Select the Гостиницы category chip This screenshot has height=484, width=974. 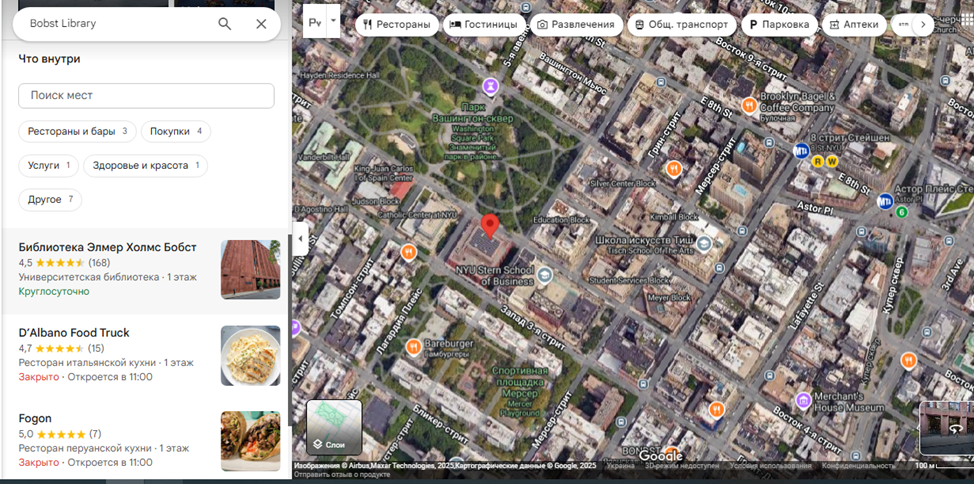[x=483, y=25]
